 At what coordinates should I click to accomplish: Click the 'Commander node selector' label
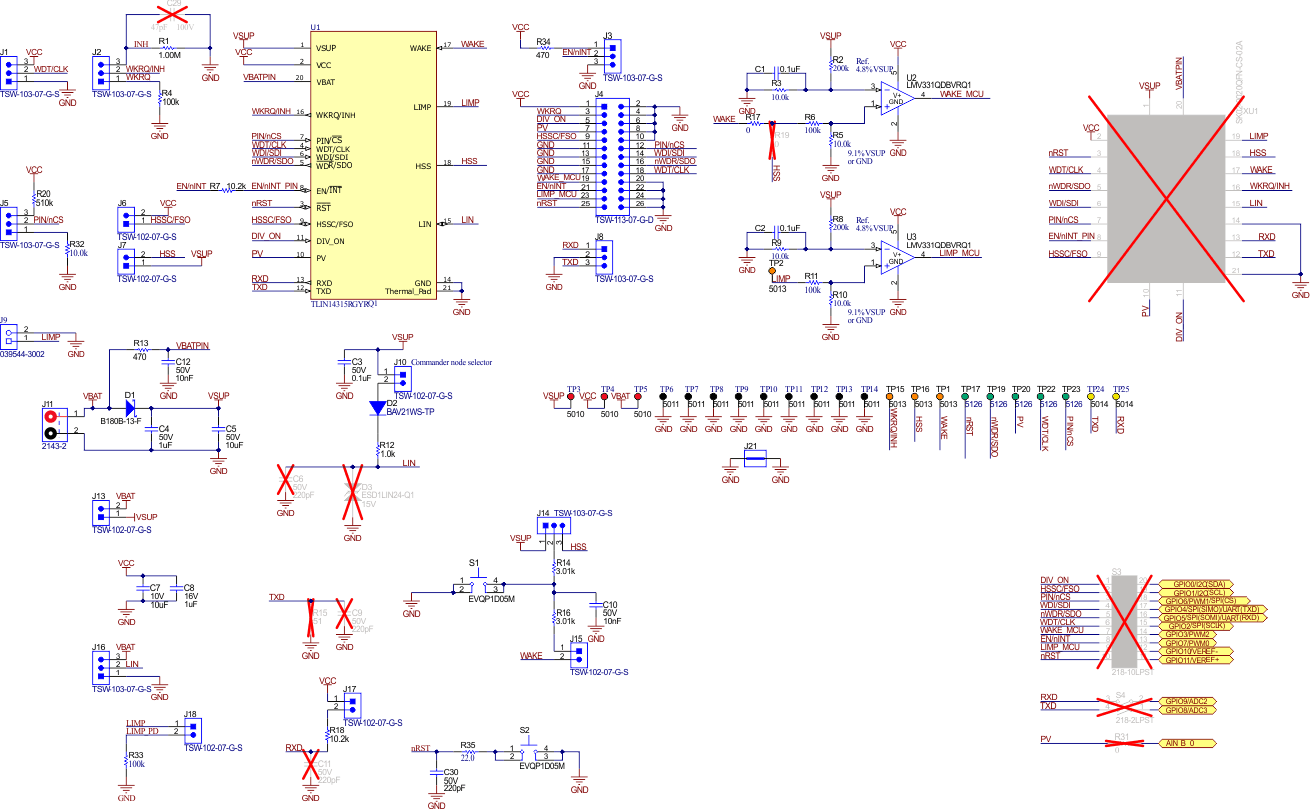[451, 362]
